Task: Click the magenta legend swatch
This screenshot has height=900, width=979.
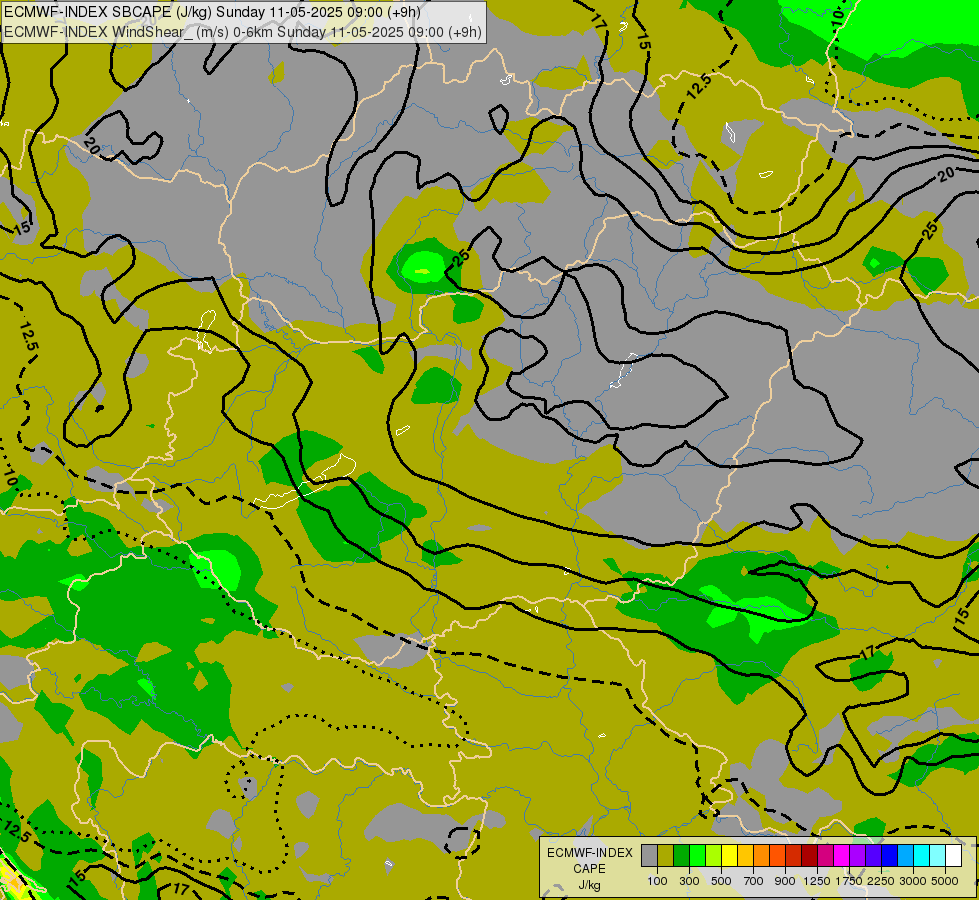Action: point(842,856)
